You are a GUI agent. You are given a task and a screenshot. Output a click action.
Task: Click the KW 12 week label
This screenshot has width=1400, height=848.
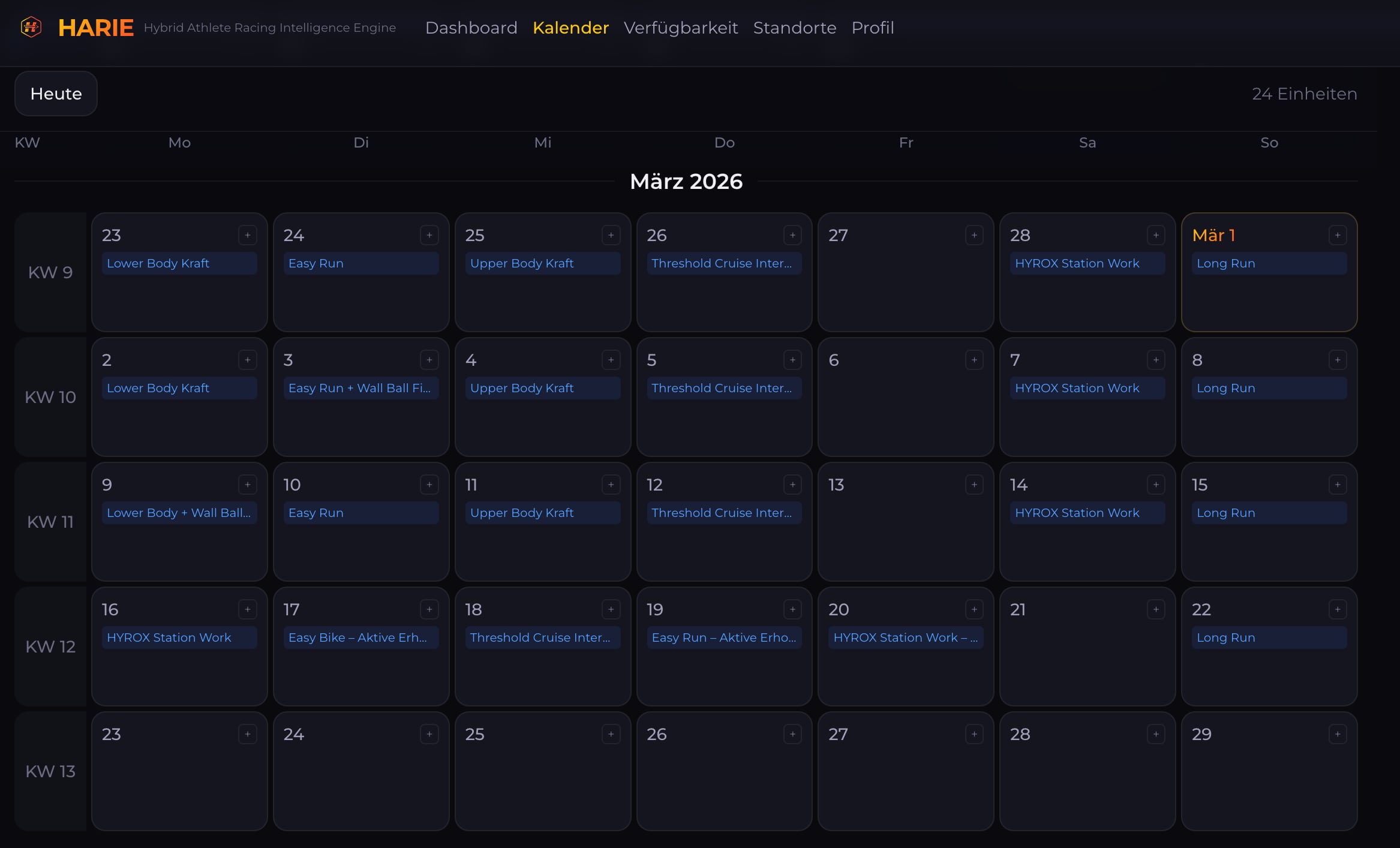tap(50, 646)
